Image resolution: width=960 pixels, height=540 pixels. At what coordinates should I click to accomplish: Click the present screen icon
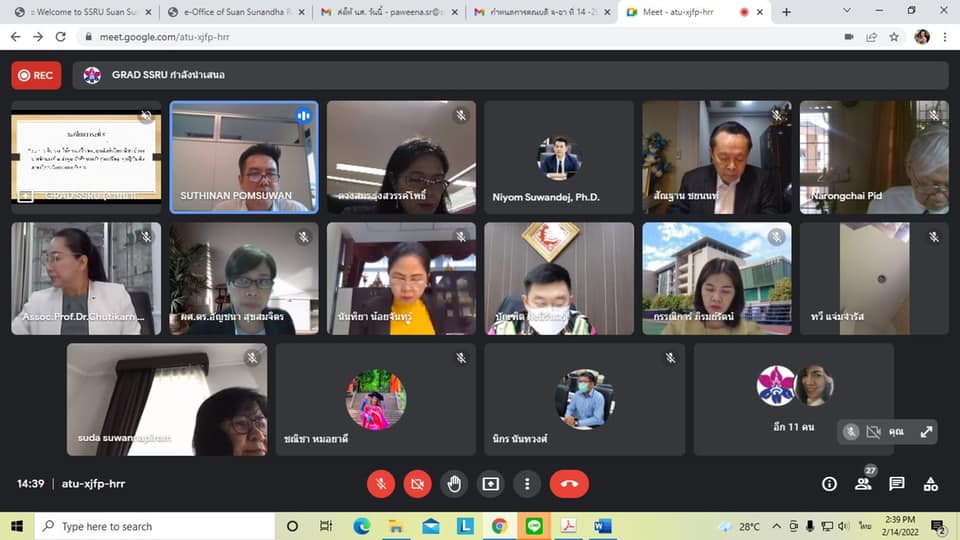coord(490,484)
